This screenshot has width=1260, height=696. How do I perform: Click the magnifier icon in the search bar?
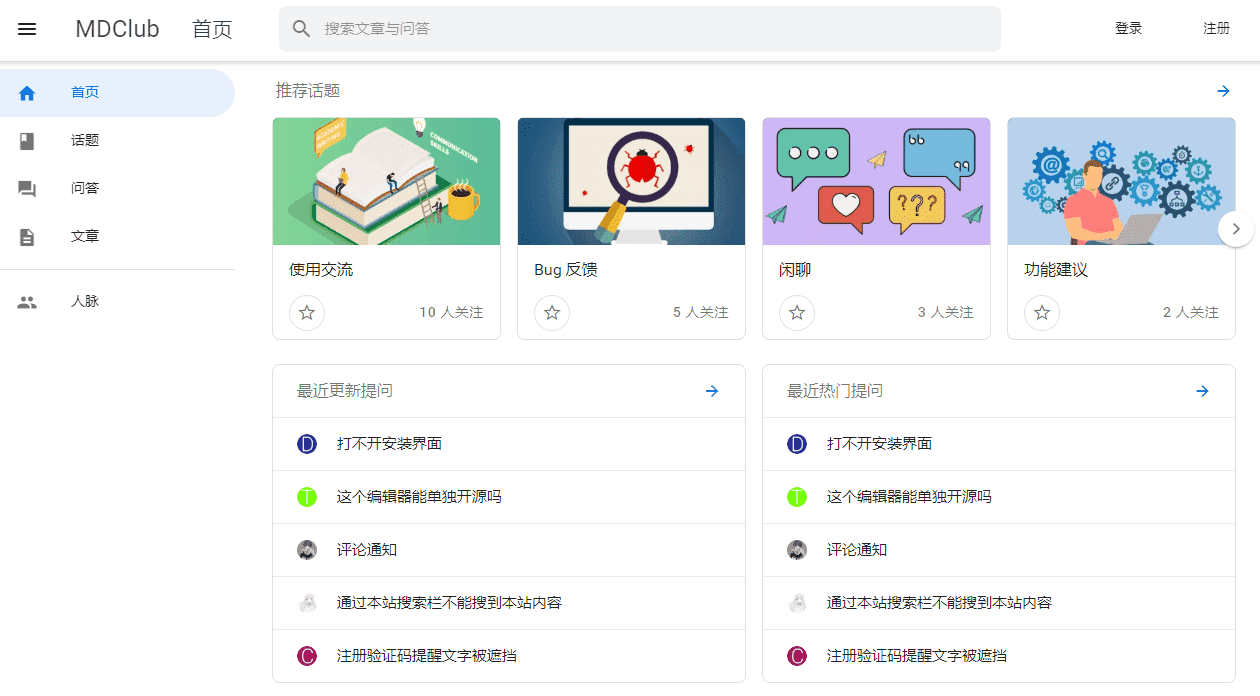[301, 29]
